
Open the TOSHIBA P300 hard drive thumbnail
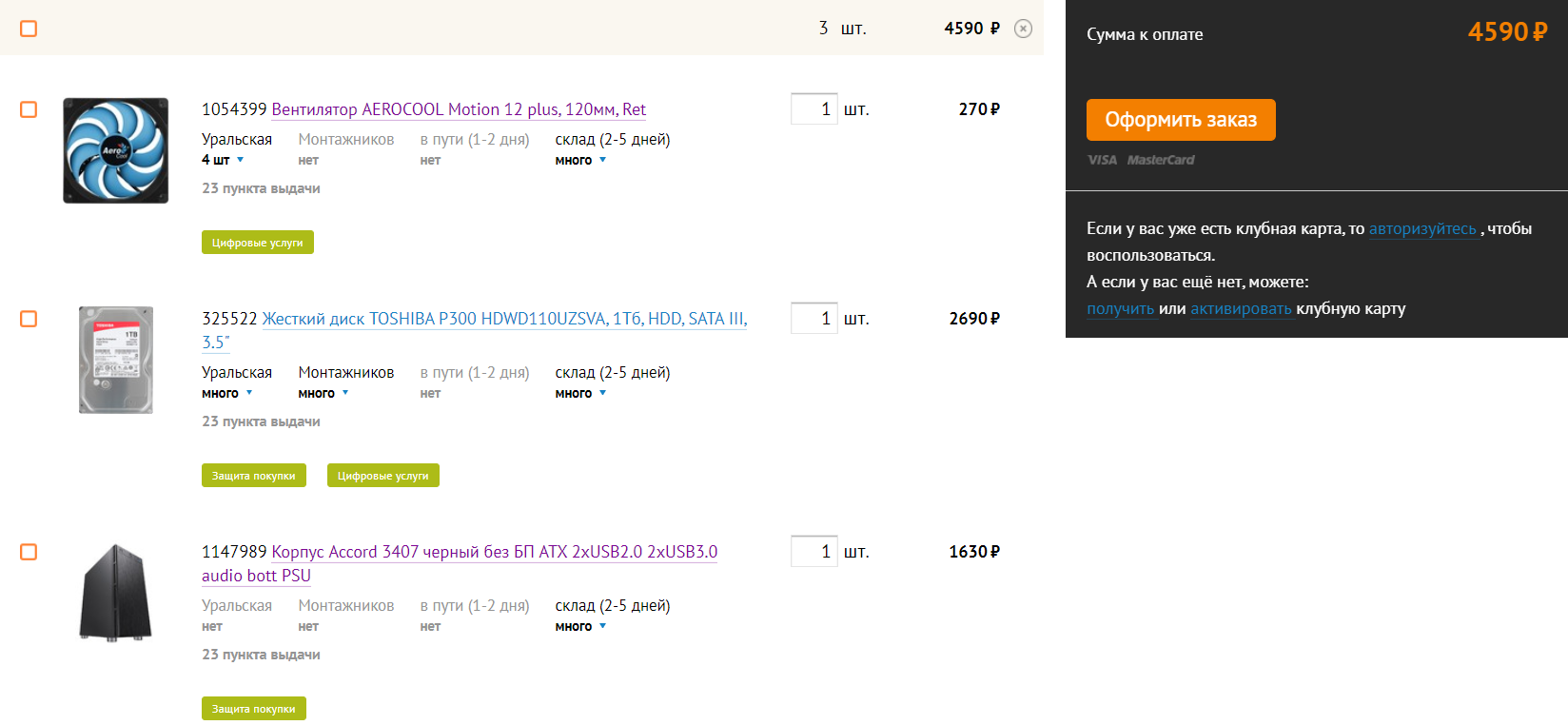pyautogui.click(x=115, y=360)
